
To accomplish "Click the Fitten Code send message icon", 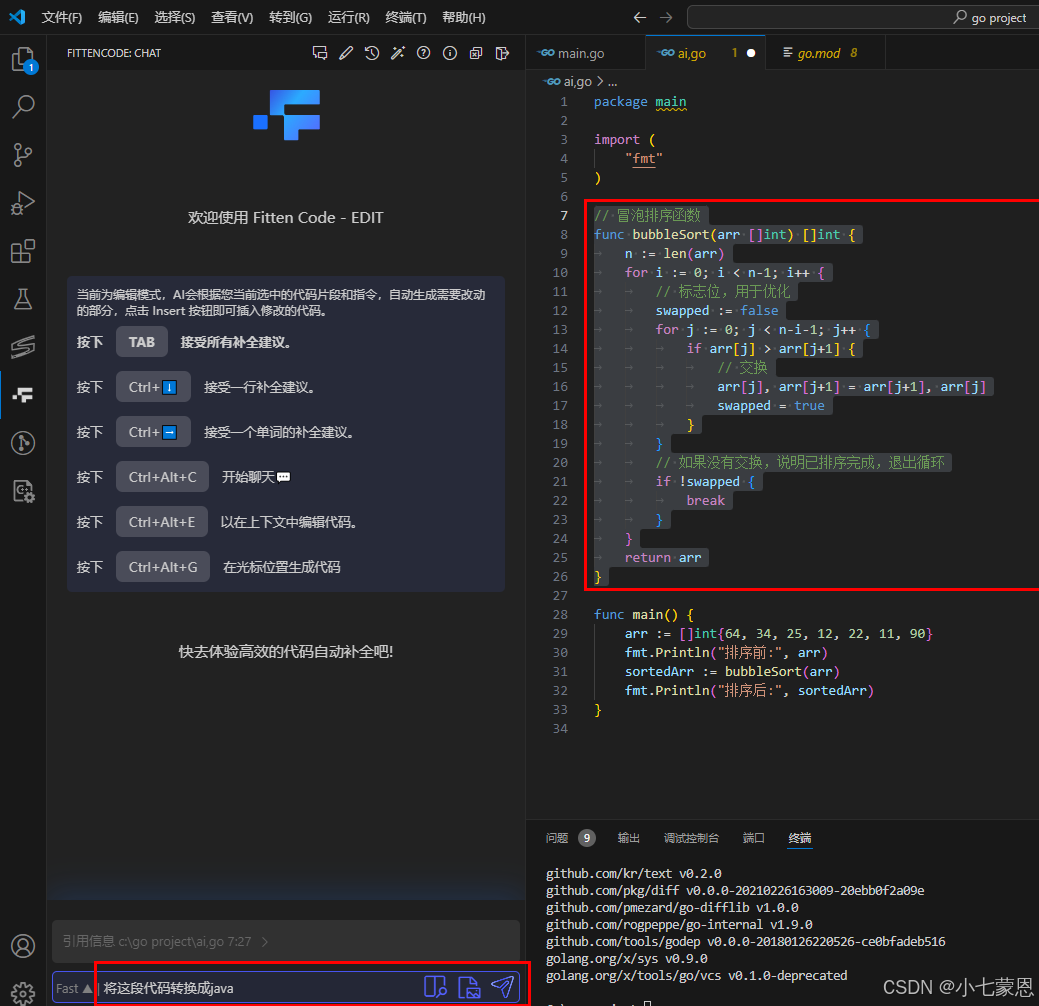I will pyautogui.click(x=503, y=987).
